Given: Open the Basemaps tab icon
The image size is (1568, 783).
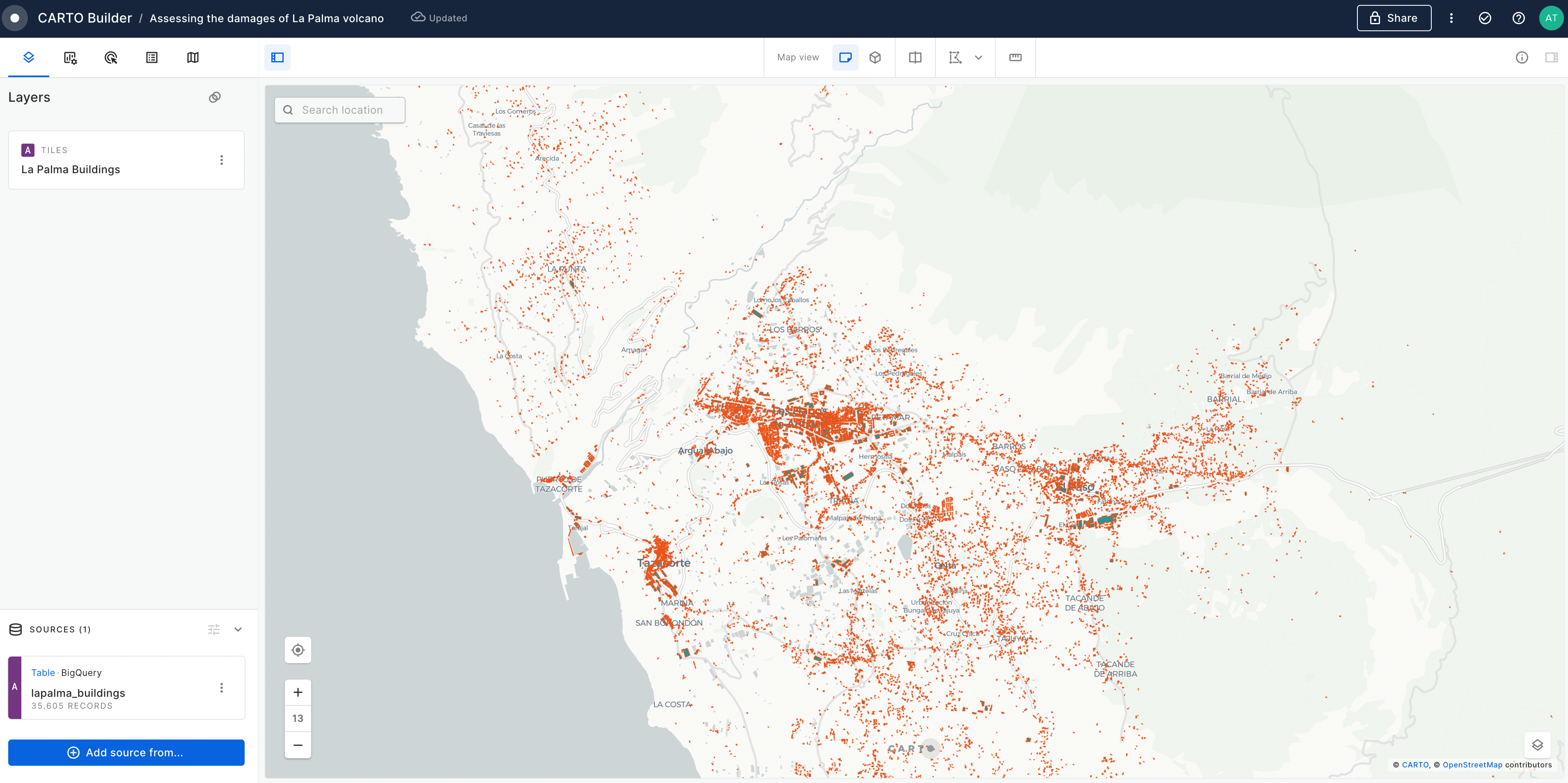Looking at the screenshot, I should point(193,57).
